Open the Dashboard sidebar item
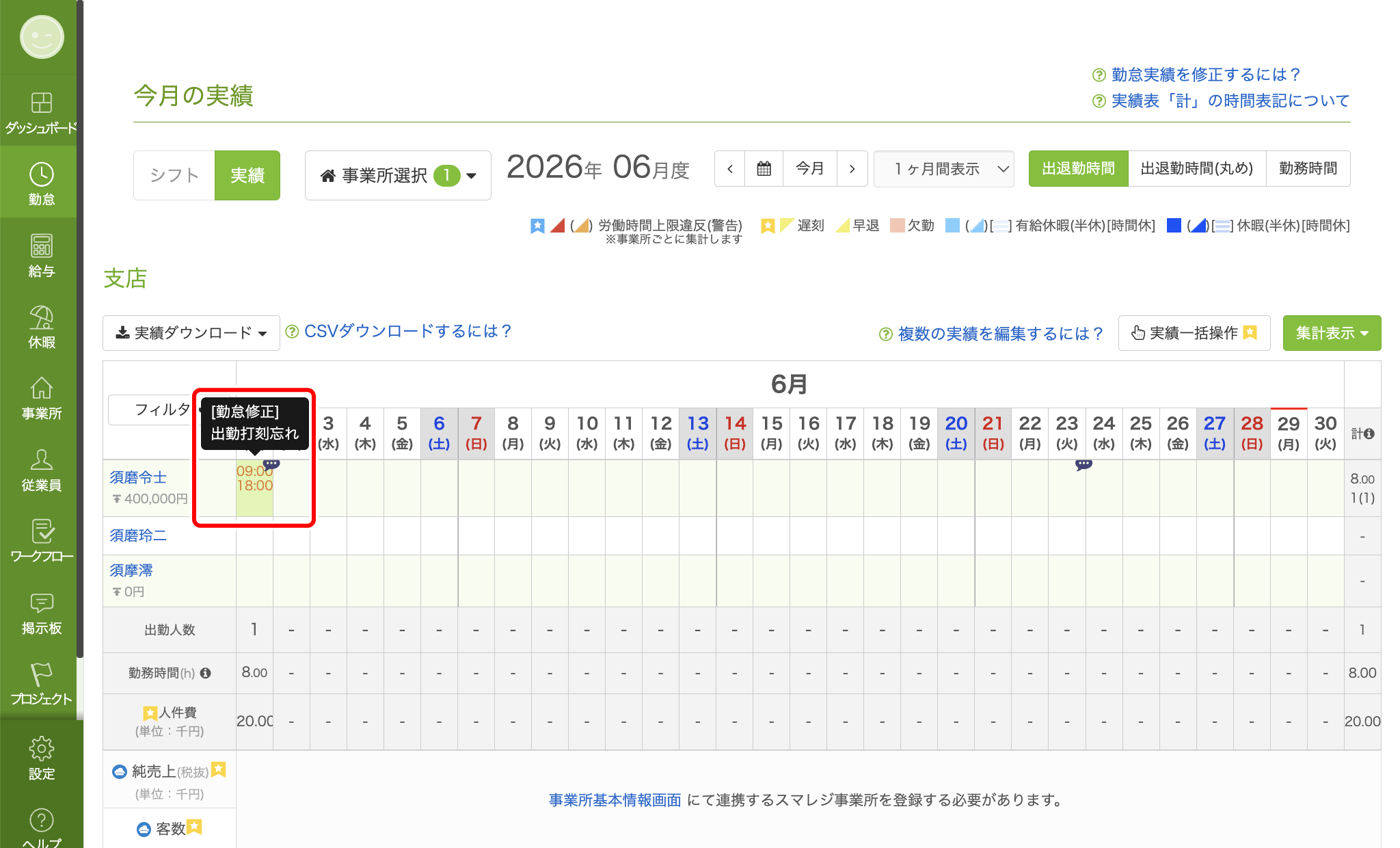This screenshot has height=848, width=1400. (x=42, y=113)
